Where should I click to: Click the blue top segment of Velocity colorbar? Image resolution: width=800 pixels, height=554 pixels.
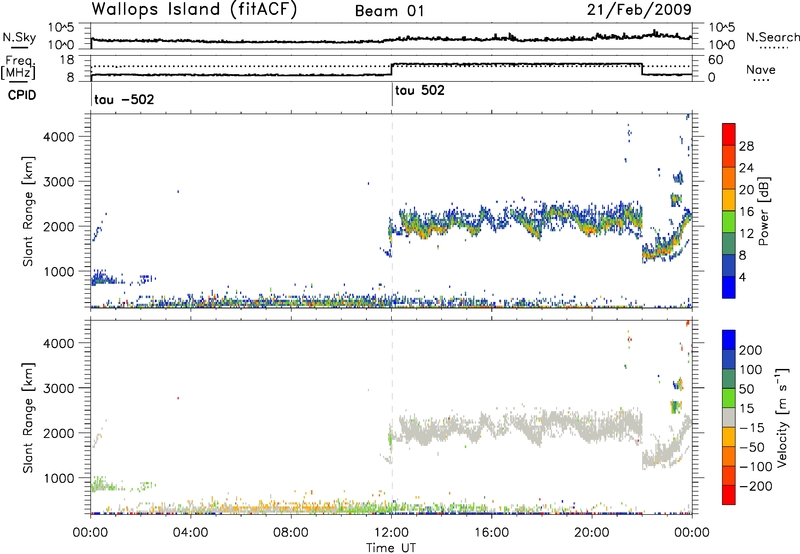coord(729,340)
